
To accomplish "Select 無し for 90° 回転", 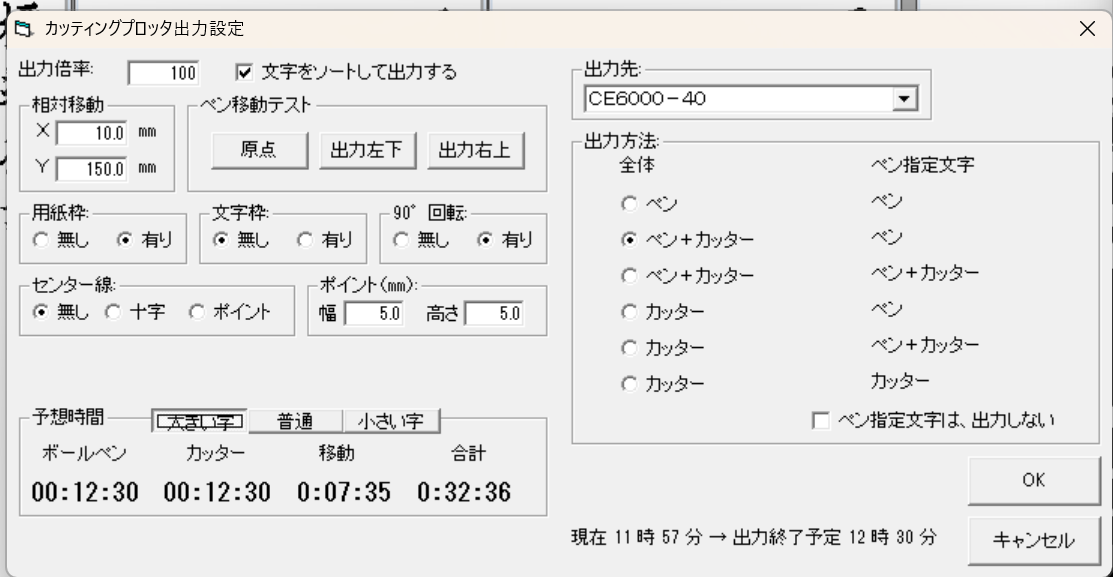I will pyautogui.click(x=401, y=240).
